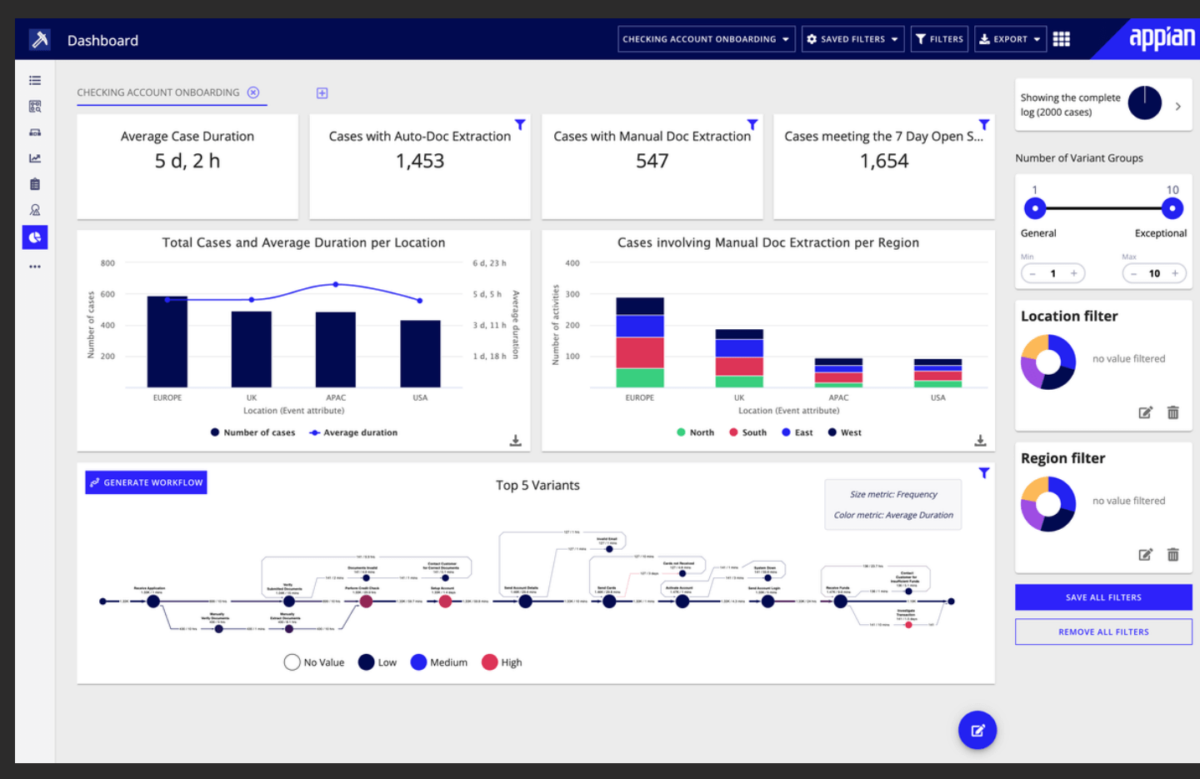Image resolution: width=1200 pixels, height=779 pixels.
Task: Open the CHECKING ACCOUNT ONBOARDING dropdown
Action: [x=706, y=39]
